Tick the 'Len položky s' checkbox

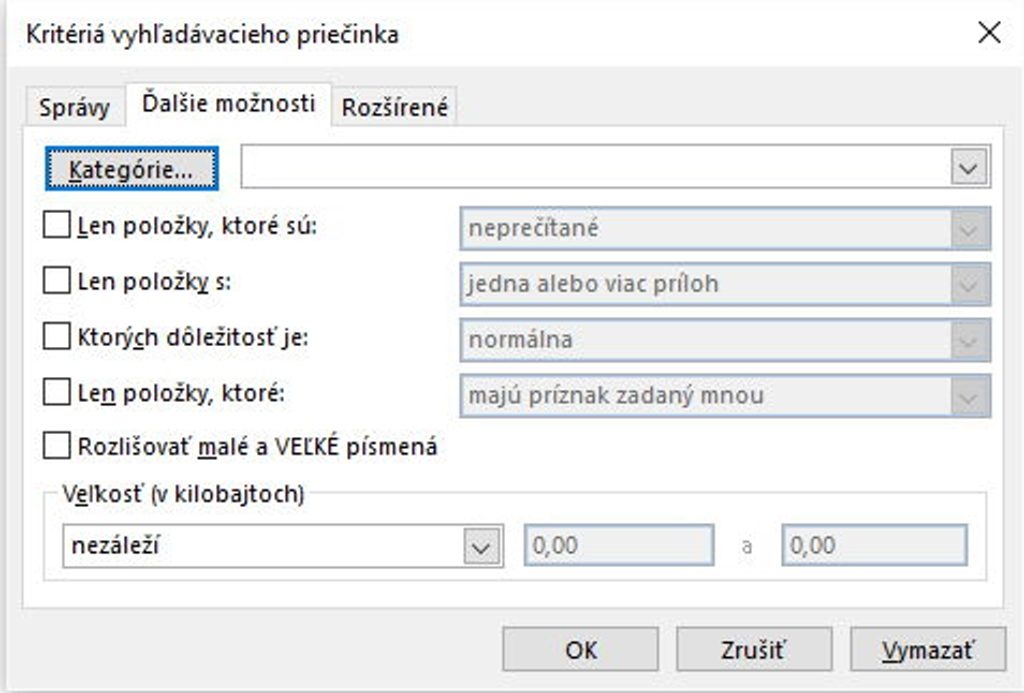[56, 282]
